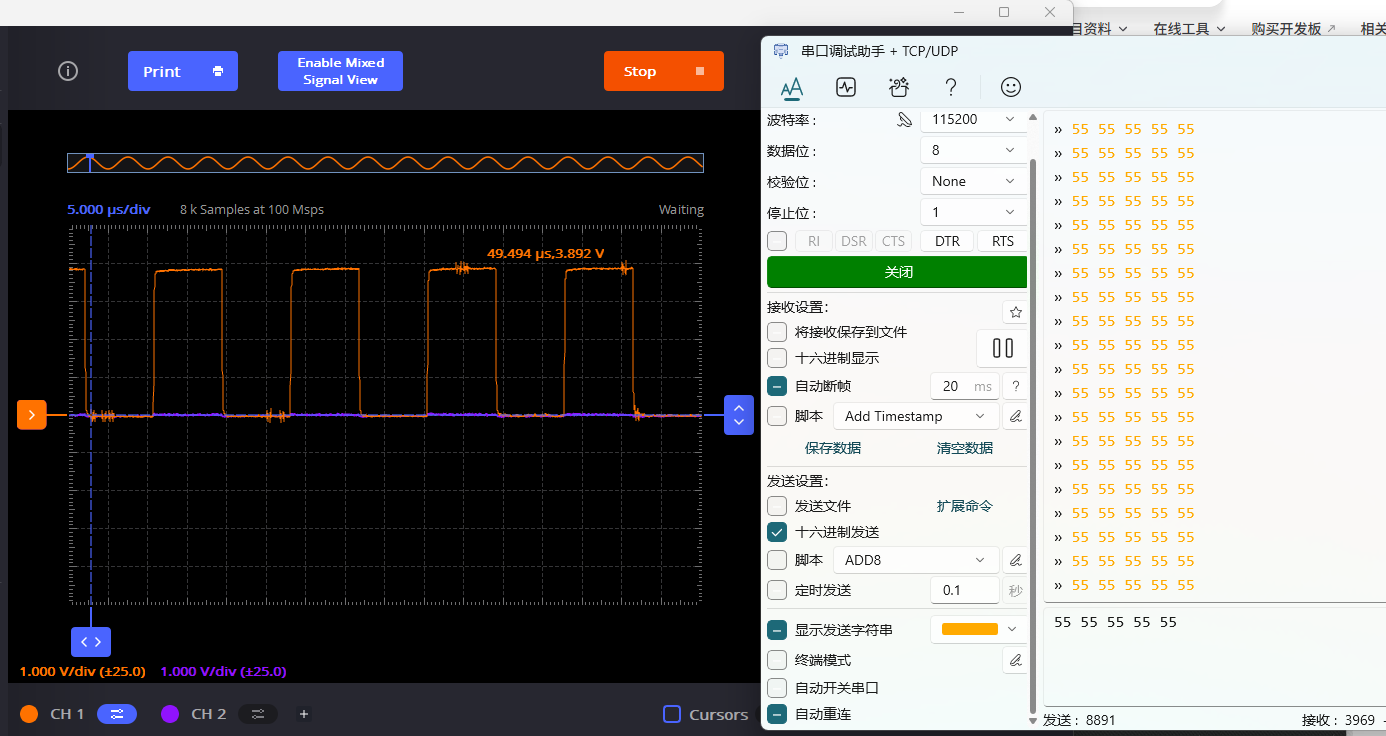Click the waveform overview strip

click(385, 163)
